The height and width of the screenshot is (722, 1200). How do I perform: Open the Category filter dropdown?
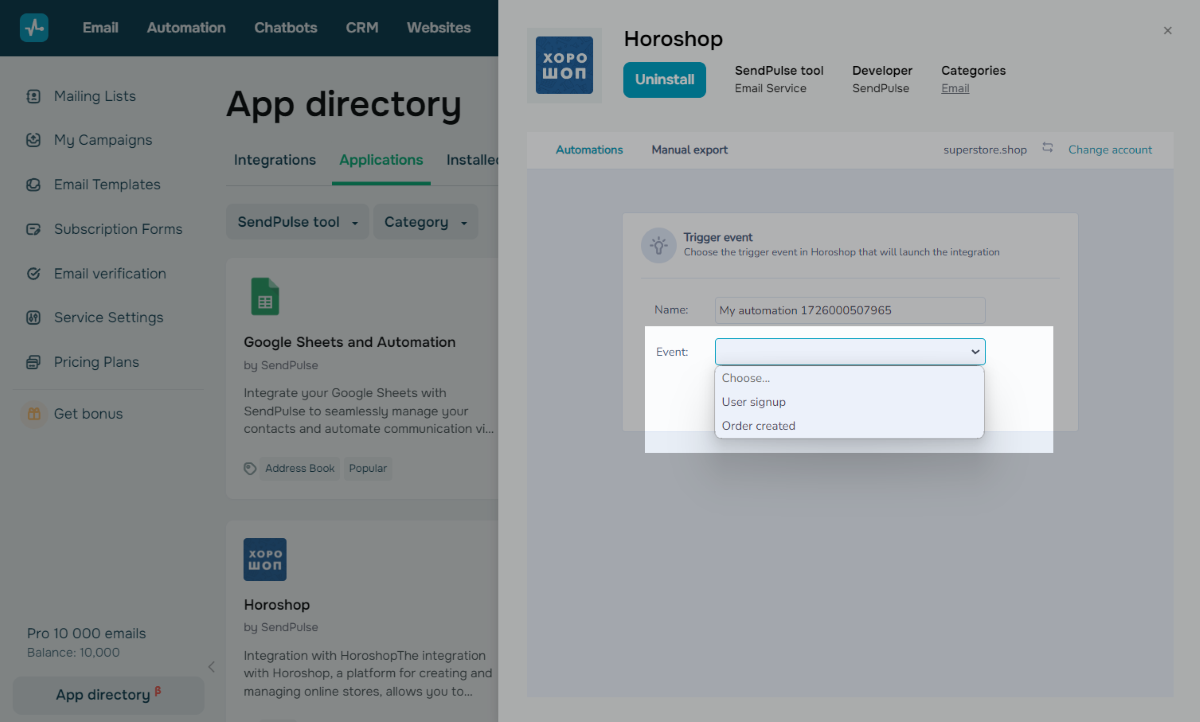(426, 222)
